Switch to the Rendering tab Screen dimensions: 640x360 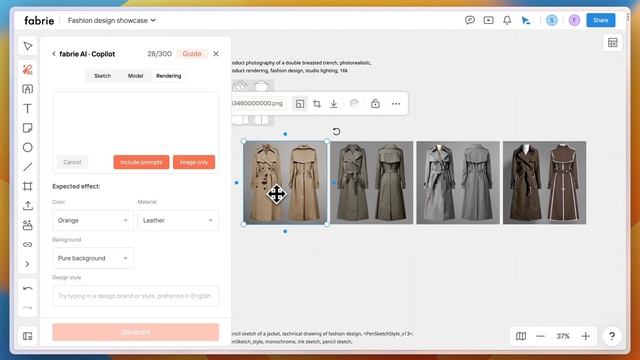(169, 76)
